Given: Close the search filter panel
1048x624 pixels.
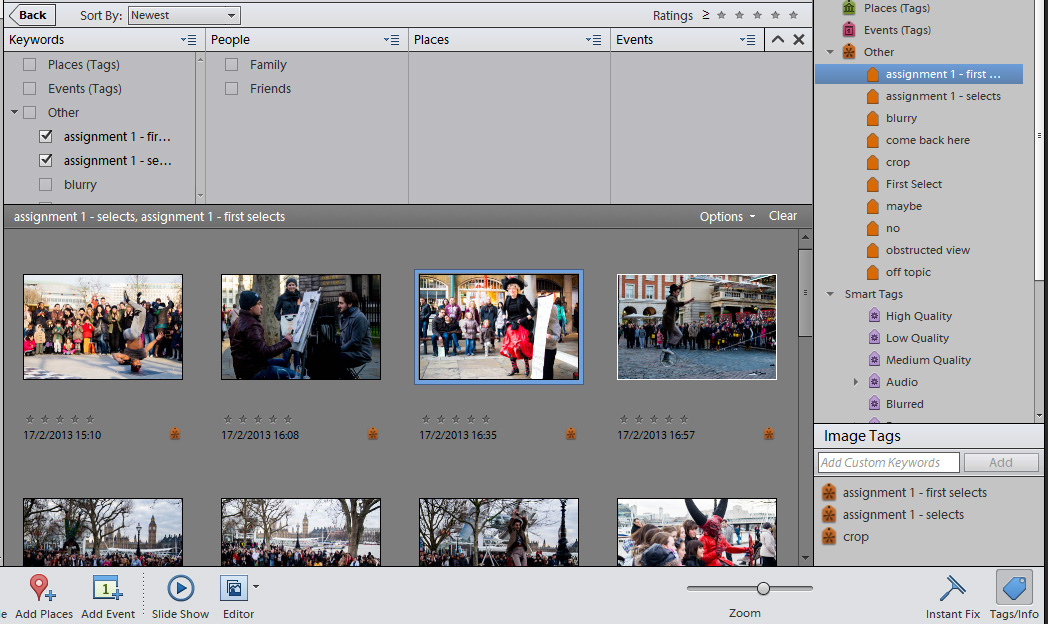Looking at the screenshot, I should 799,39.
